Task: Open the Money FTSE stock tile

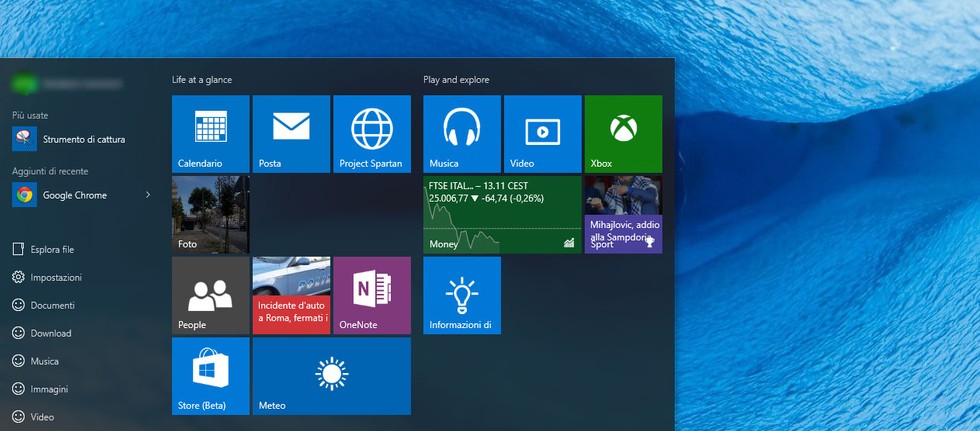Action: tap(502, 214)
